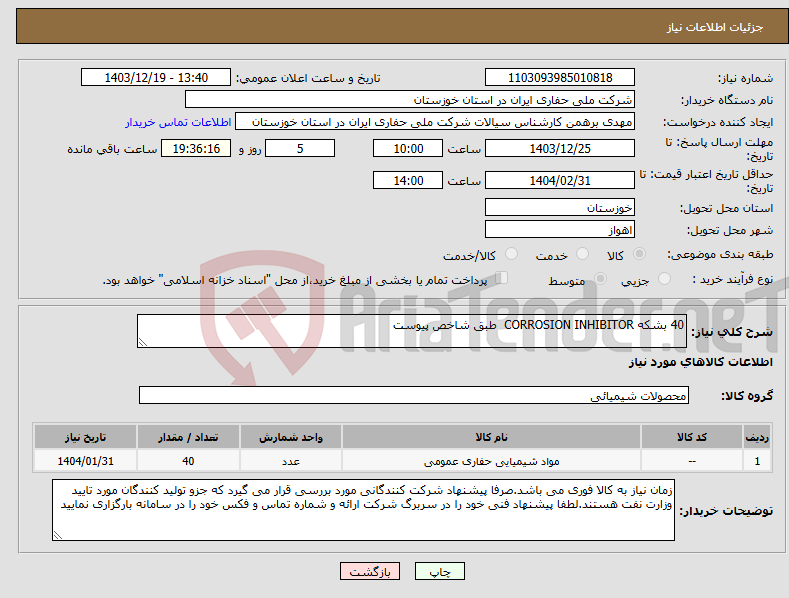Click the چاپ print button
The image size is (789, 598).
click(440, 571)
